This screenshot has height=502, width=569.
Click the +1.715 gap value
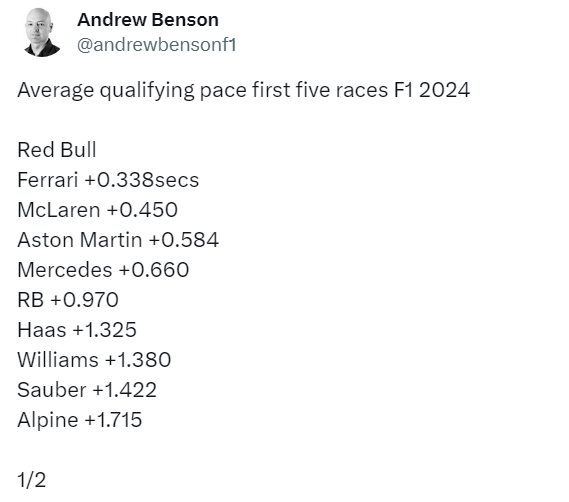pyautogui.click(x=113, y=420)
